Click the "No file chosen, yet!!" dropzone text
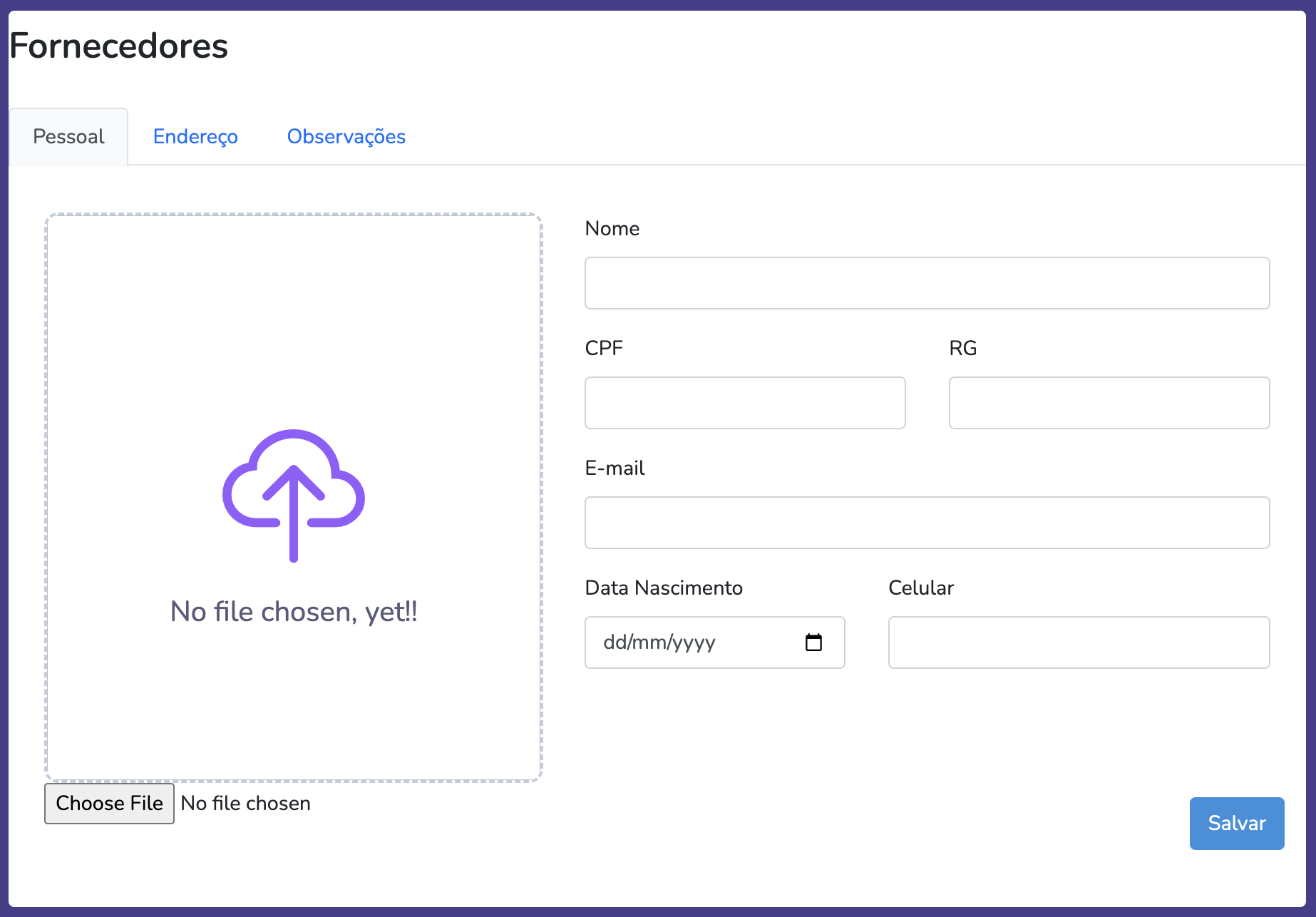This screenshot has height=917, width=1316. 294,611
